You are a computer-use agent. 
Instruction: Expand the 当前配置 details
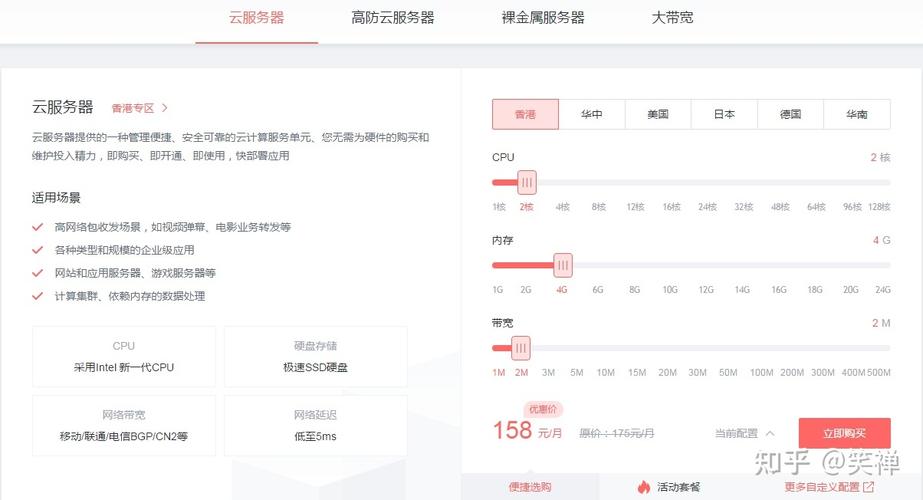744,433
